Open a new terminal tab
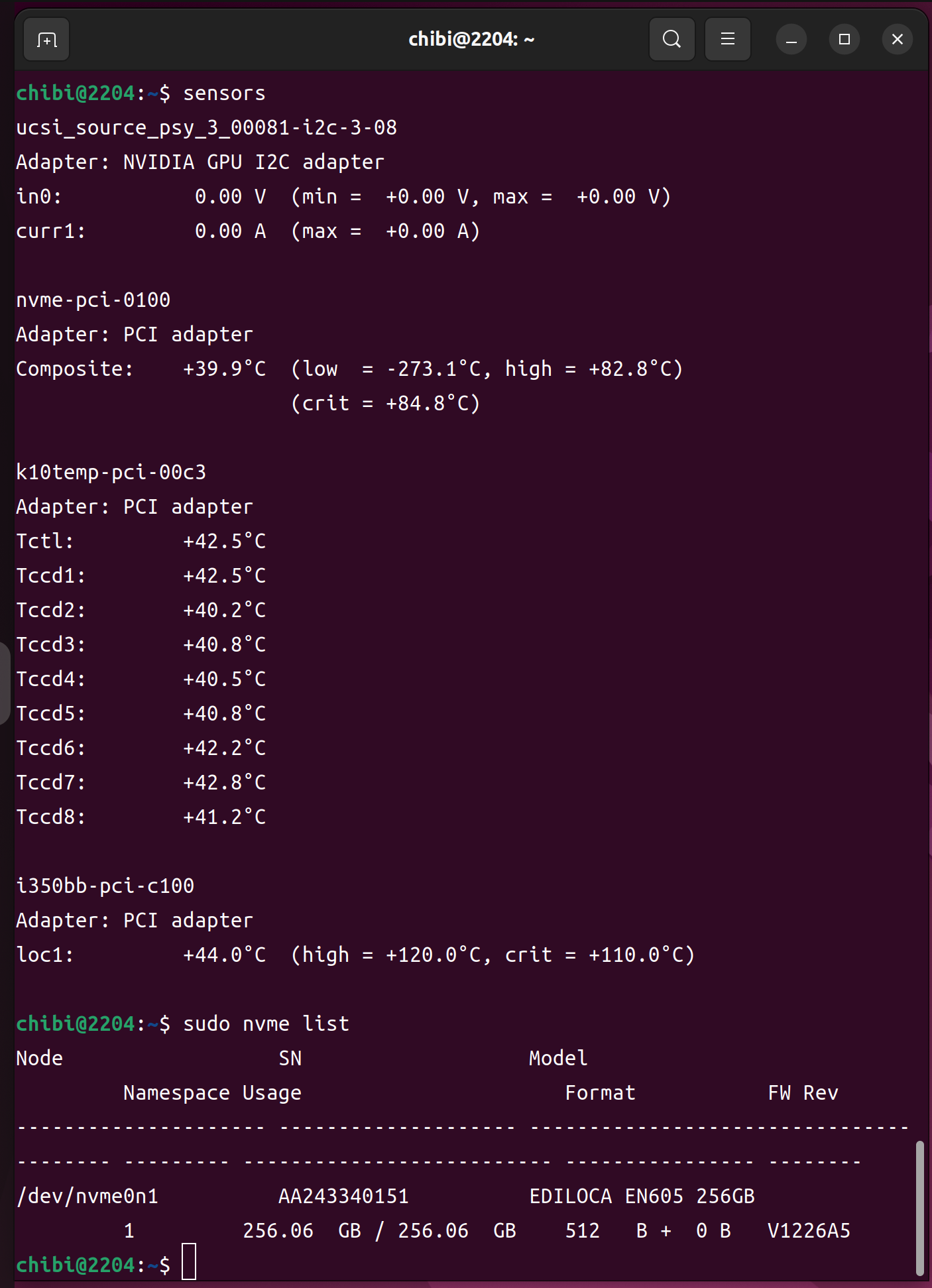This screenshot has width=932, height=1288. pos(46,40)
